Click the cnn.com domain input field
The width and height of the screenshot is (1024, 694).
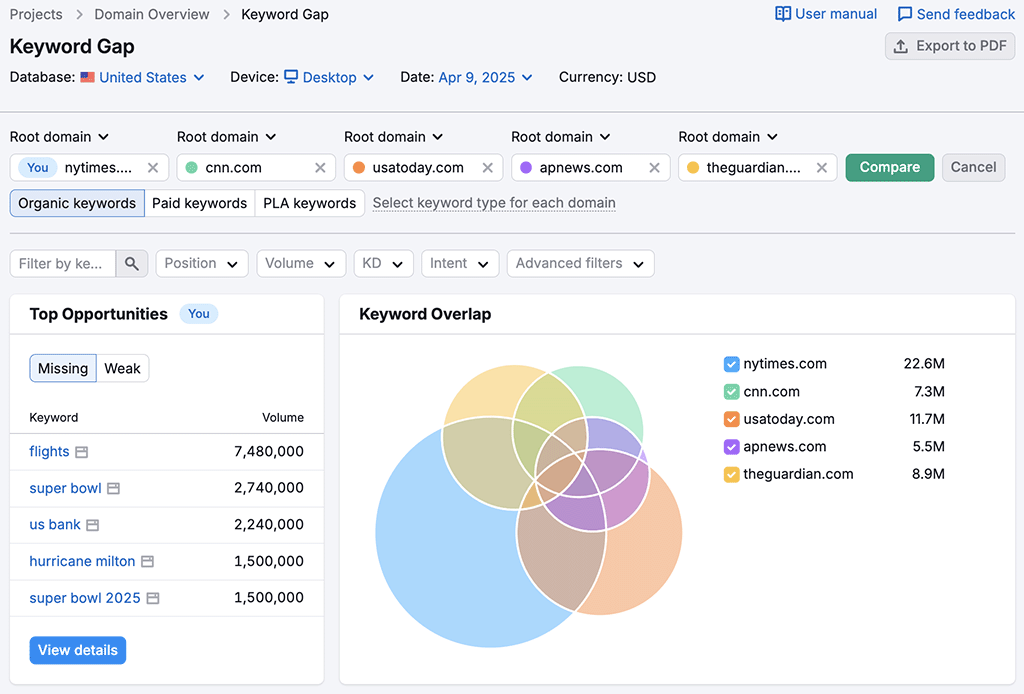point(256,168)
